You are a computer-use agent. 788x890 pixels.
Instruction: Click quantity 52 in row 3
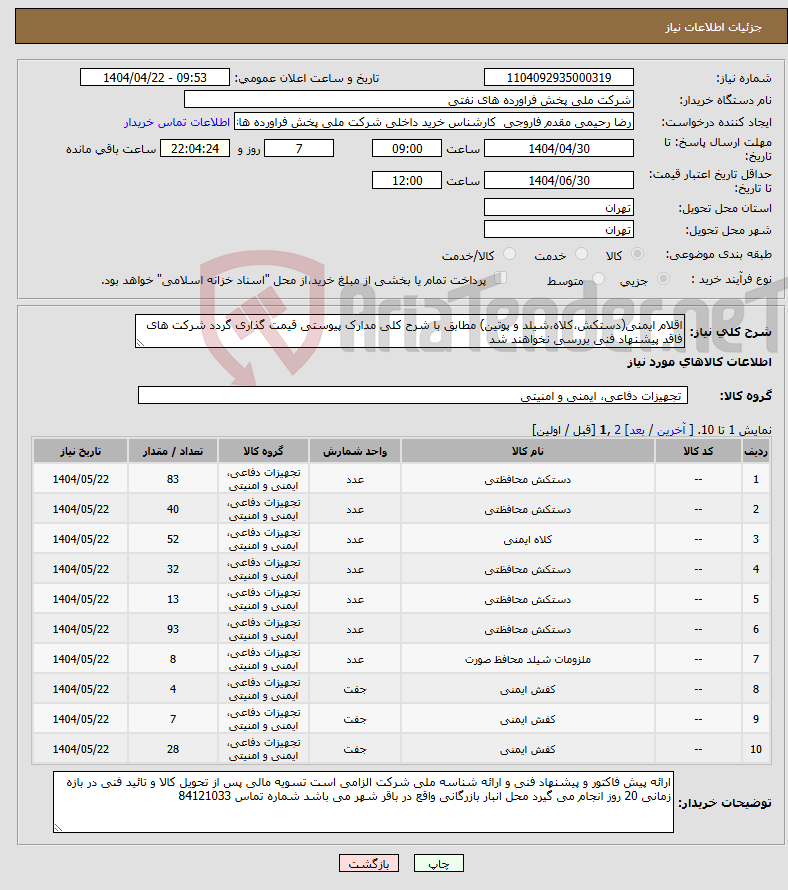[173, 539]
